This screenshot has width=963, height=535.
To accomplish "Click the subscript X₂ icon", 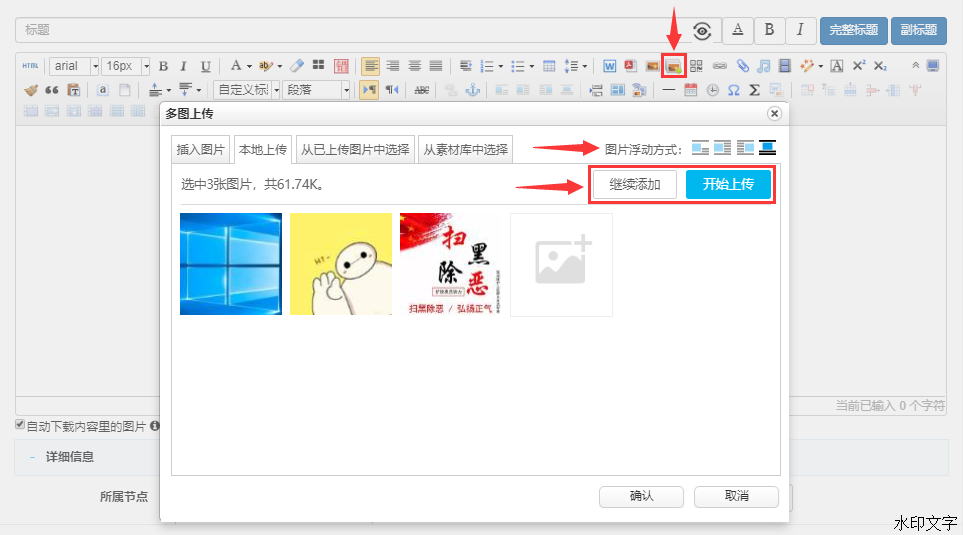I will [880, 66].
